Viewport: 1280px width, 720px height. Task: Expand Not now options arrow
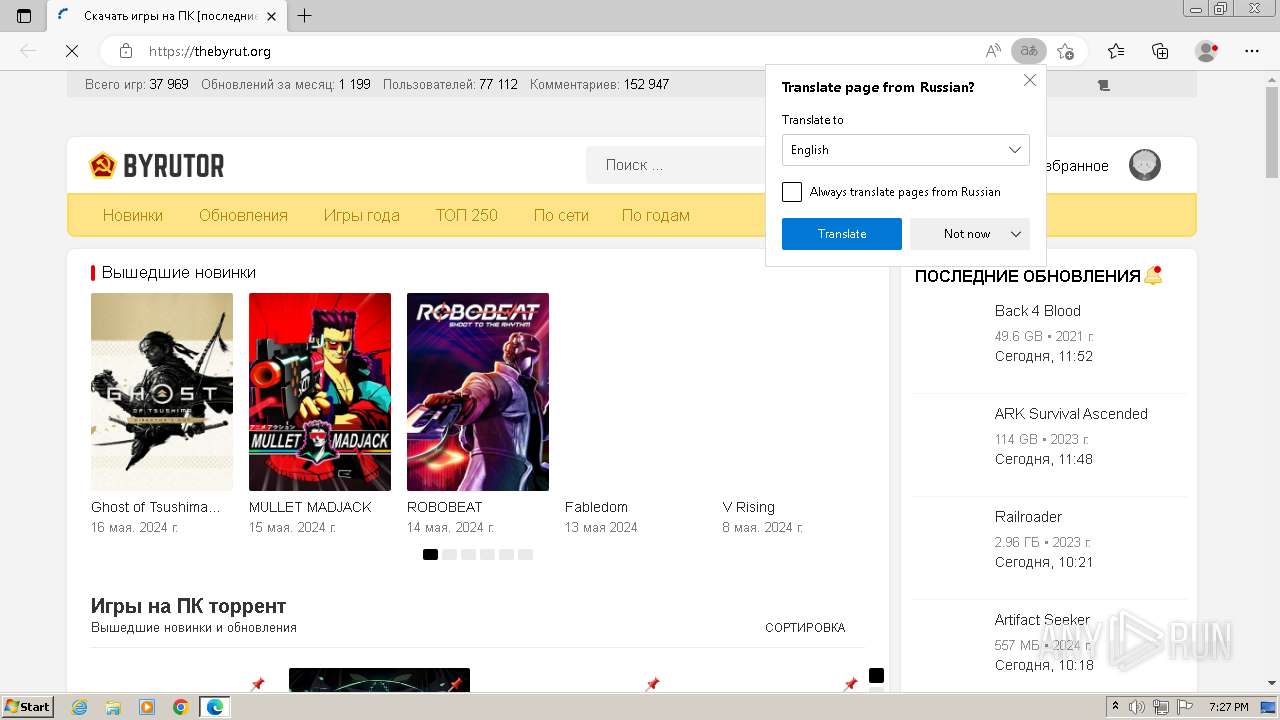tap(1016, 234)
